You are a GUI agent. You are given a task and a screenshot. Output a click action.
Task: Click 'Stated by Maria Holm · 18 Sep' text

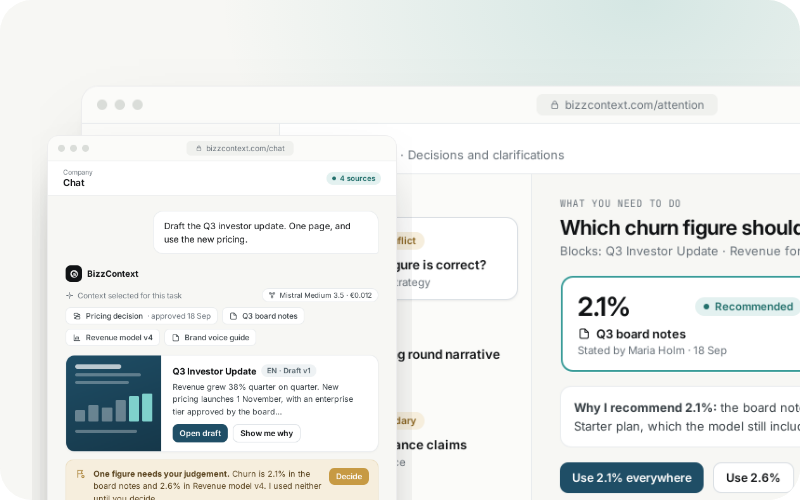pos(652,351)
